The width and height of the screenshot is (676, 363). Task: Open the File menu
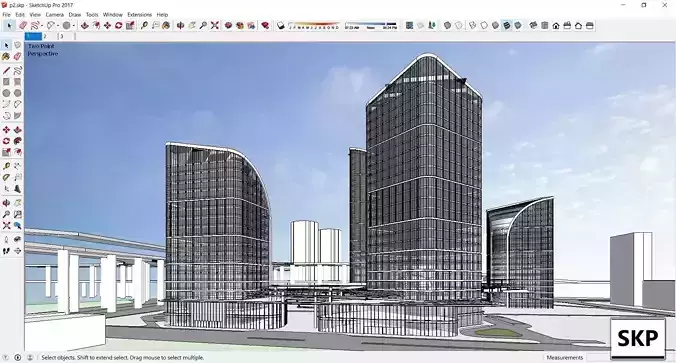[6, 15]
